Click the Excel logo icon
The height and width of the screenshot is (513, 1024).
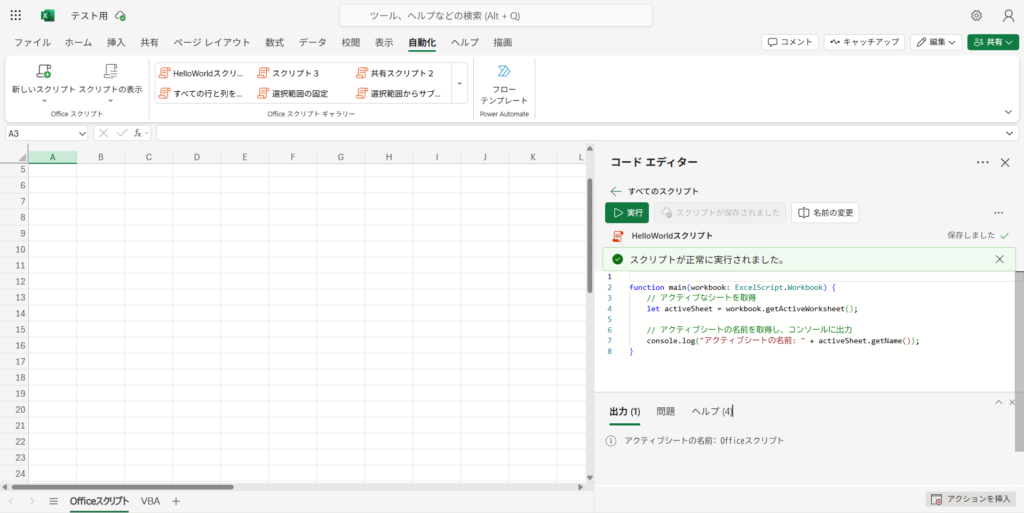tap(48, 16)
